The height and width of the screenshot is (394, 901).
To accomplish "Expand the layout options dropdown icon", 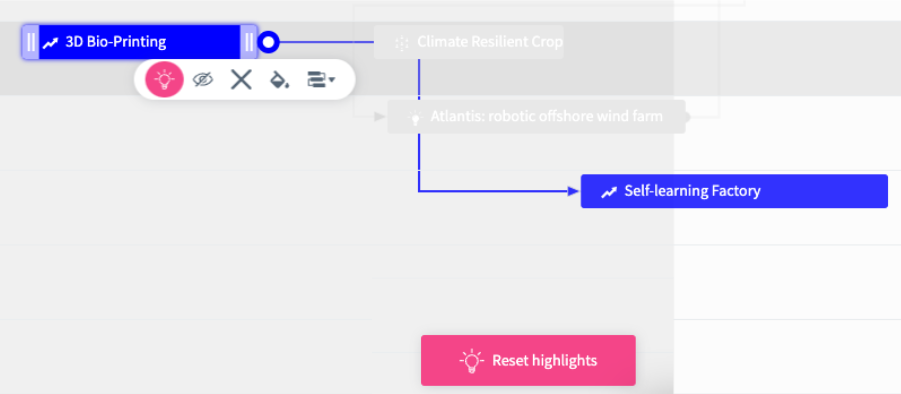I will click(321, 80).
